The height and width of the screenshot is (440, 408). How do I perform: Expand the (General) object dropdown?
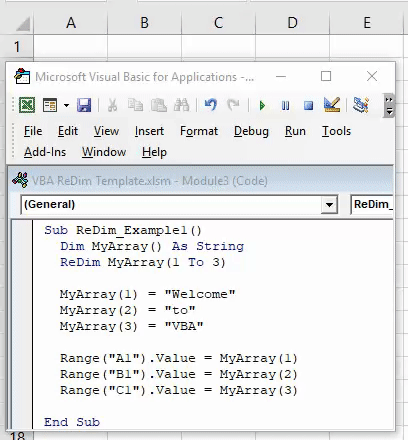[329, 204]
